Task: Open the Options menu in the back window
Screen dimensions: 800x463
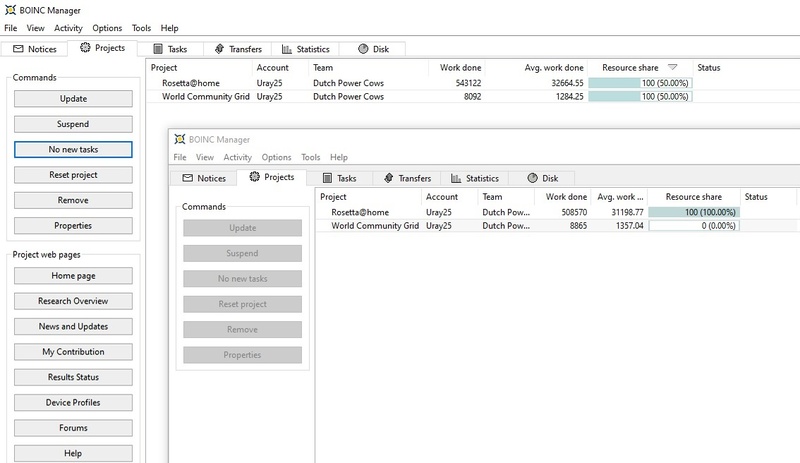Action: click(107, 28)
